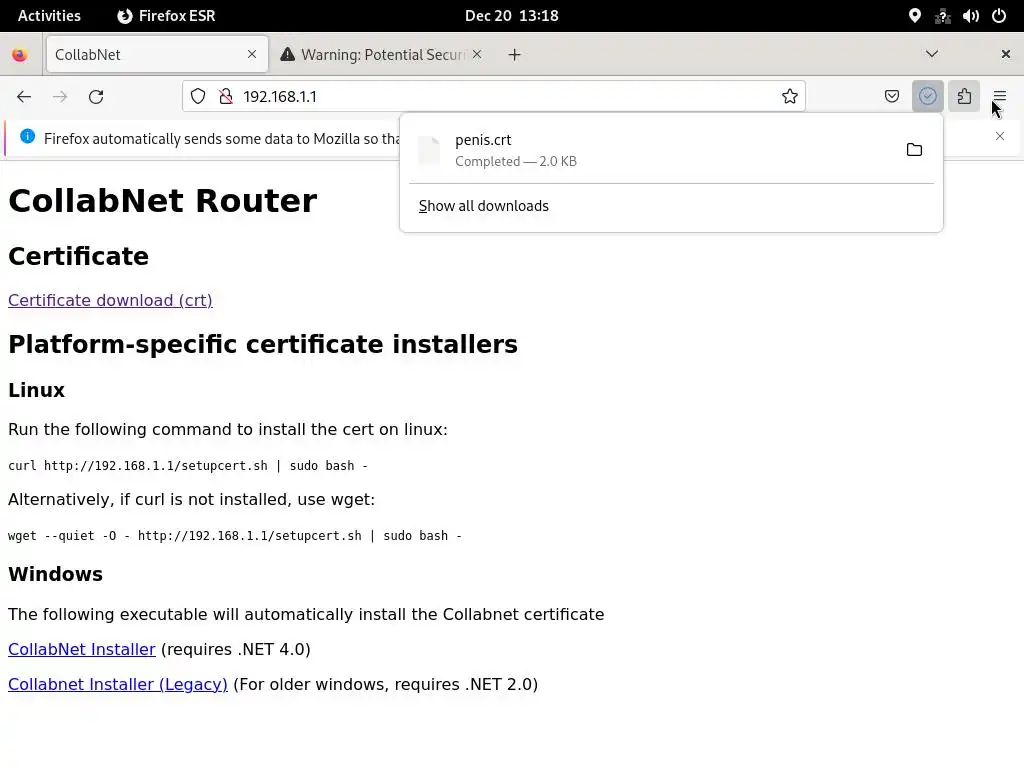Image resolution: width=1024 pixels, height=768 pixels.
Task: Open the completed .crt download entry
Action: point(653,150)
